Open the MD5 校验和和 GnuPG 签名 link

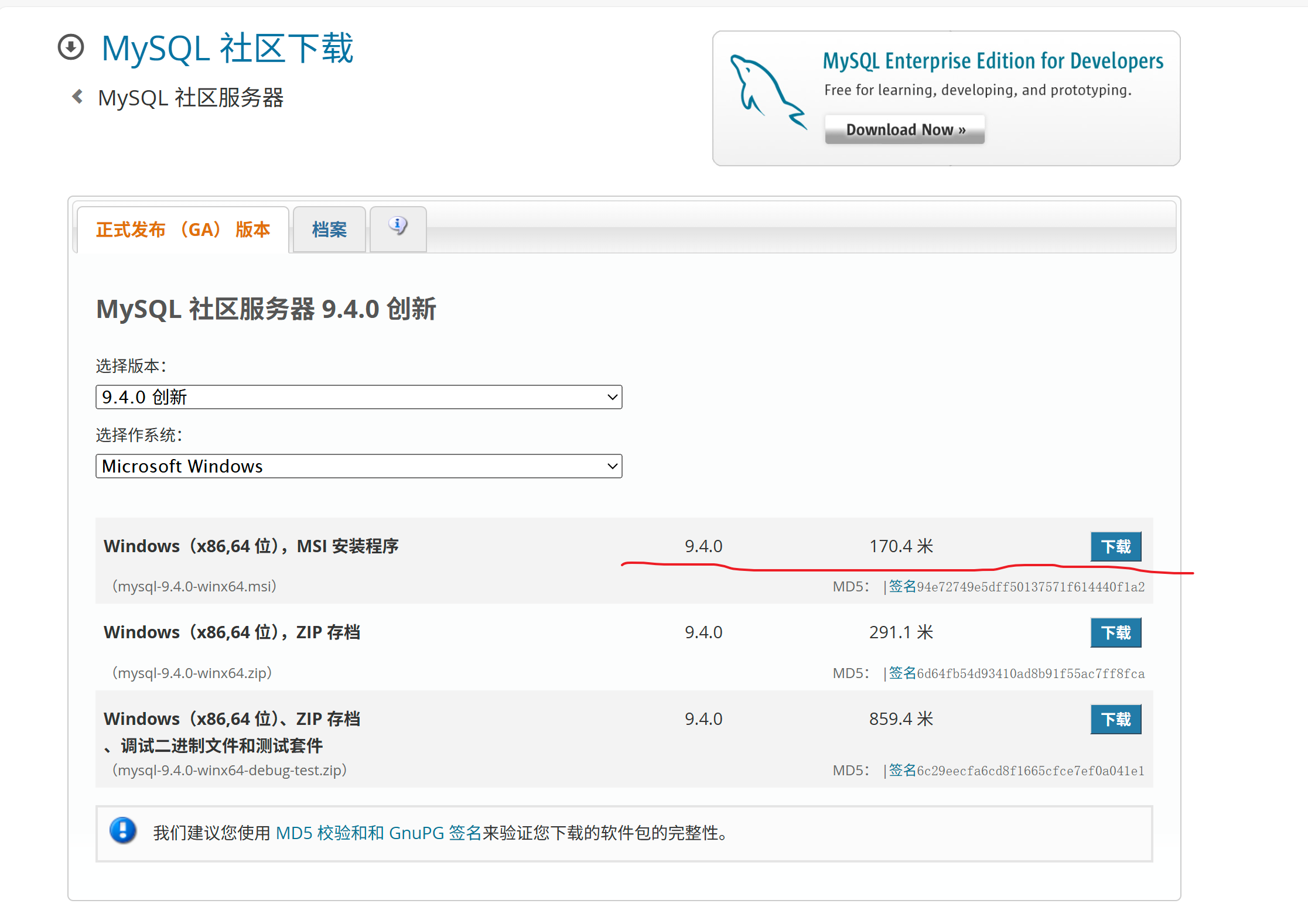[x=378, y=833]
